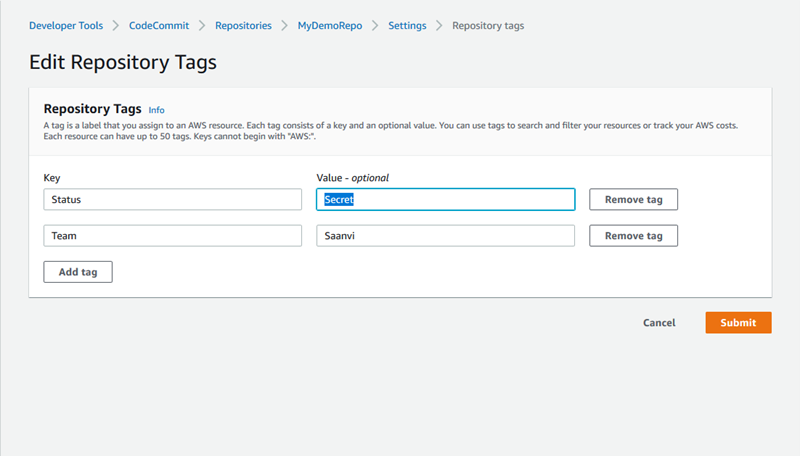Click the Secret value input field

coord(445,199)
